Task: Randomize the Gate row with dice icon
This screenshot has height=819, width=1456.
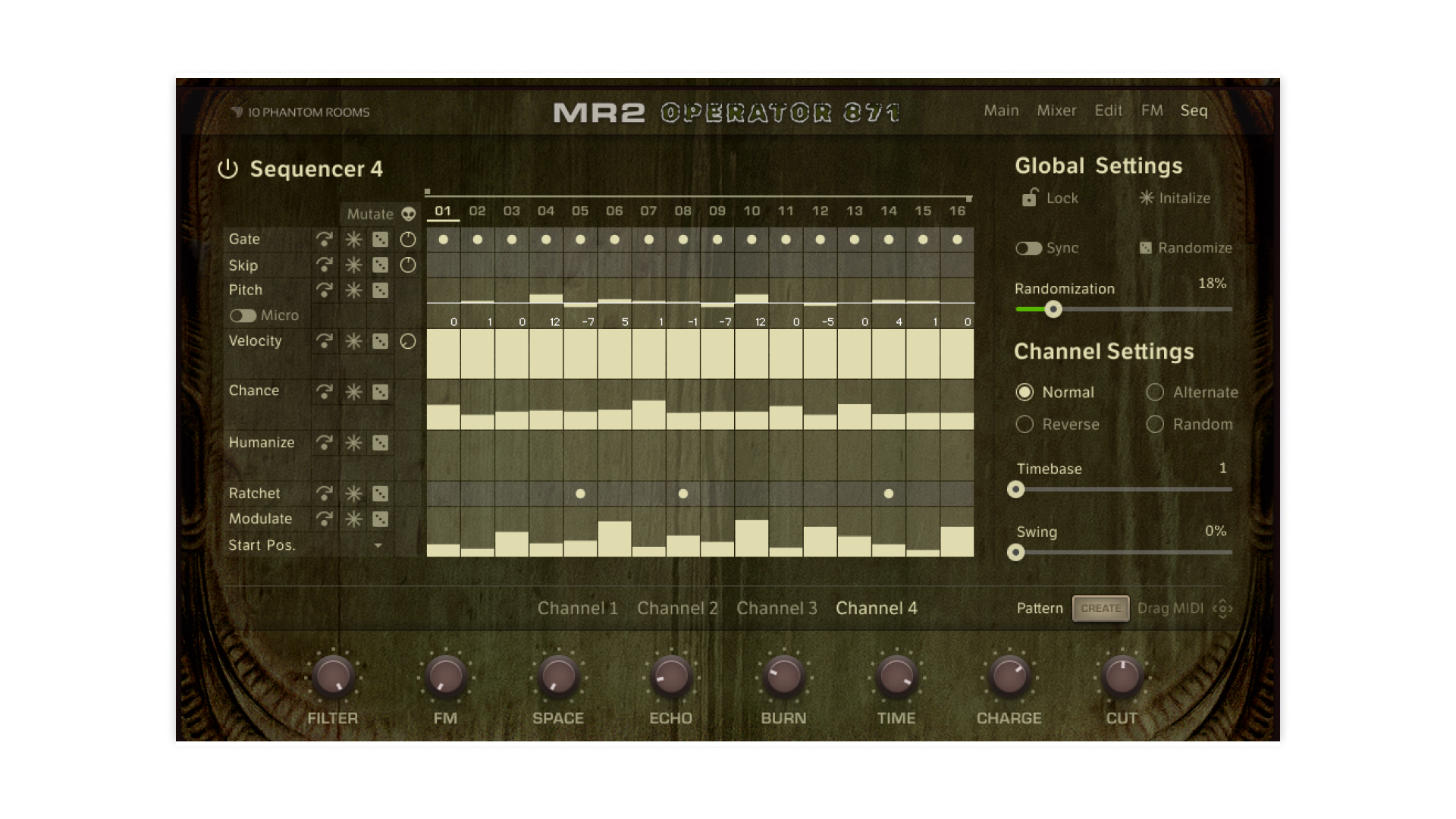Action: (x=380, y=240)
